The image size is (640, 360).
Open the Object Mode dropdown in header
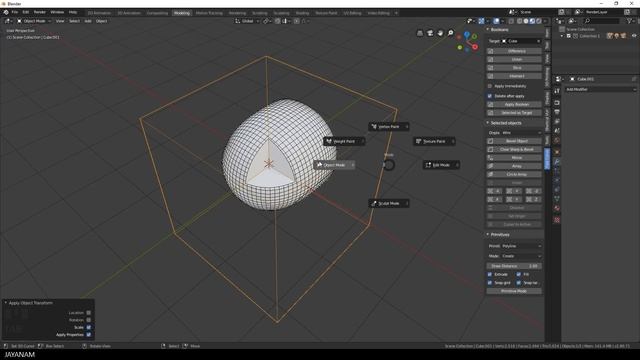[34, 21]
